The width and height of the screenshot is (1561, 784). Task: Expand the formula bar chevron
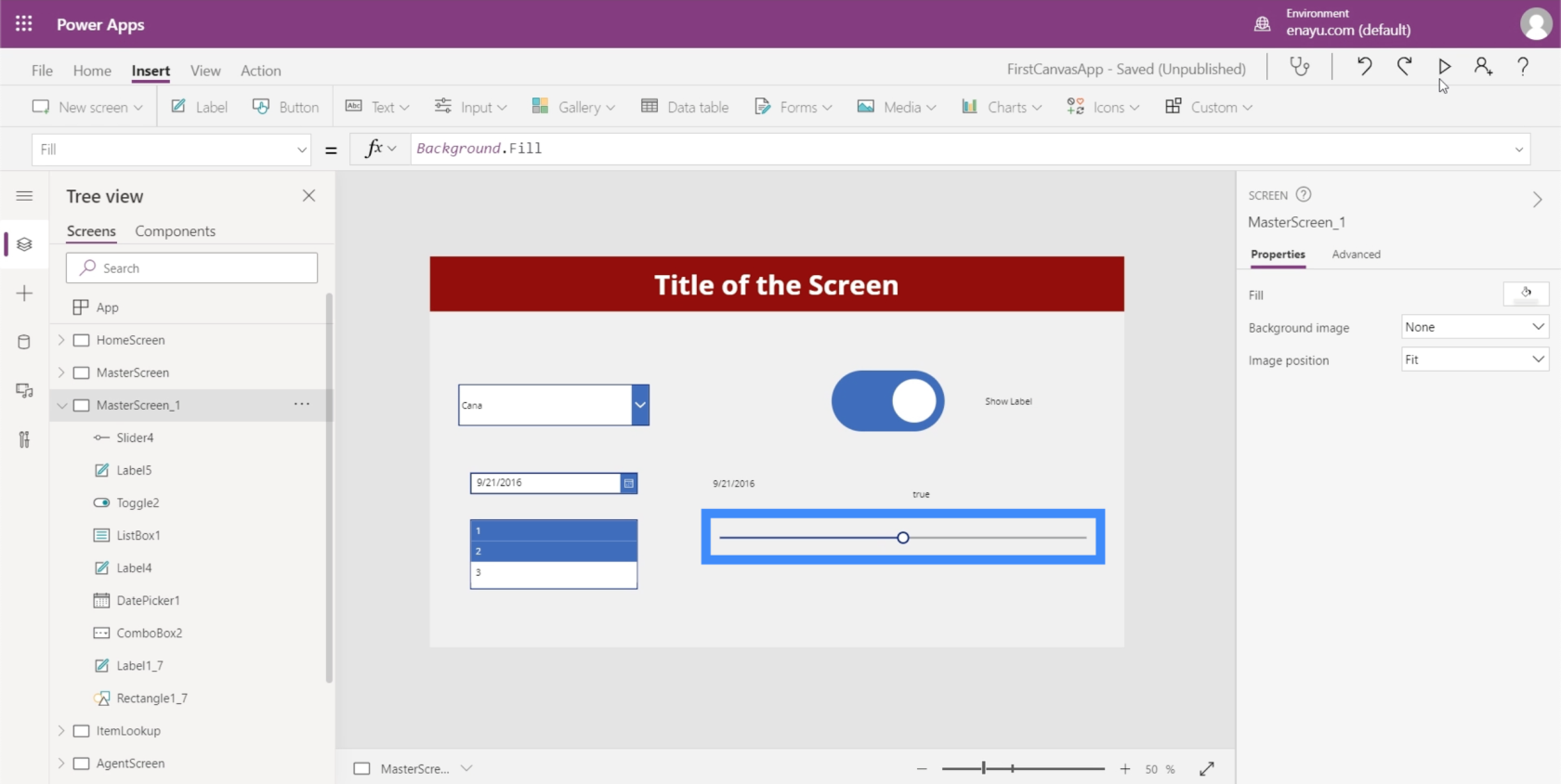pyautogui.click(x=1519, y=150)
